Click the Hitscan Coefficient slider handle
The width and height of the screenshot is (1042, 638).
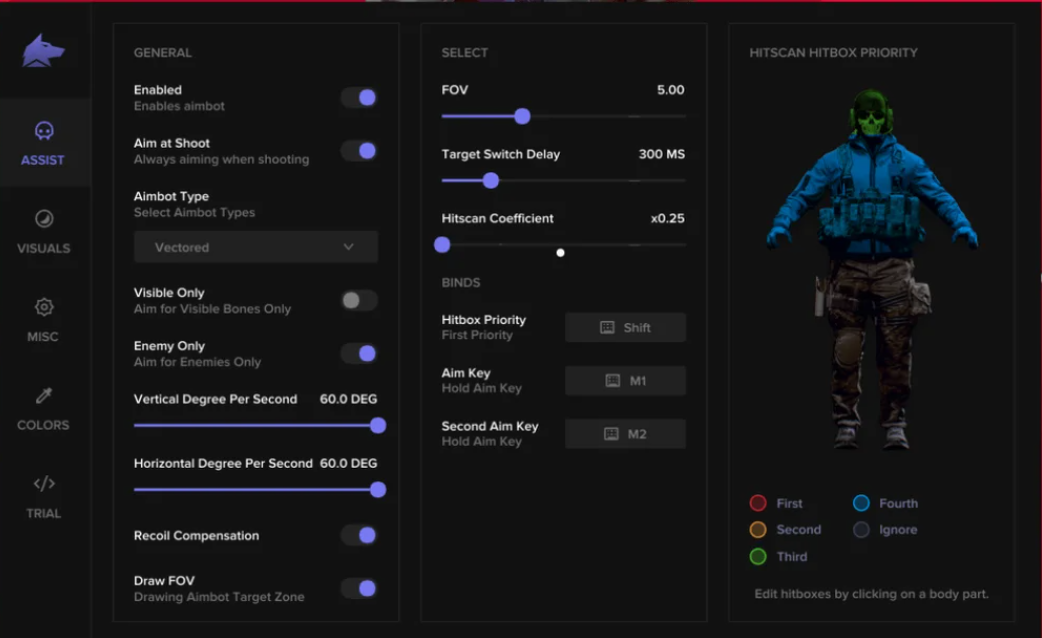442,245
